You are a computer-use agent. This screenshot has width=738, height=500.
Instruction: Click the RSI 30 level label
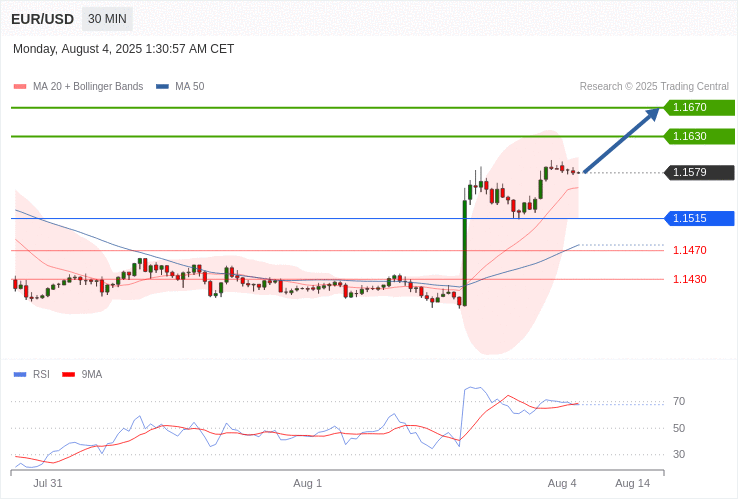click(x=679, y=455)
